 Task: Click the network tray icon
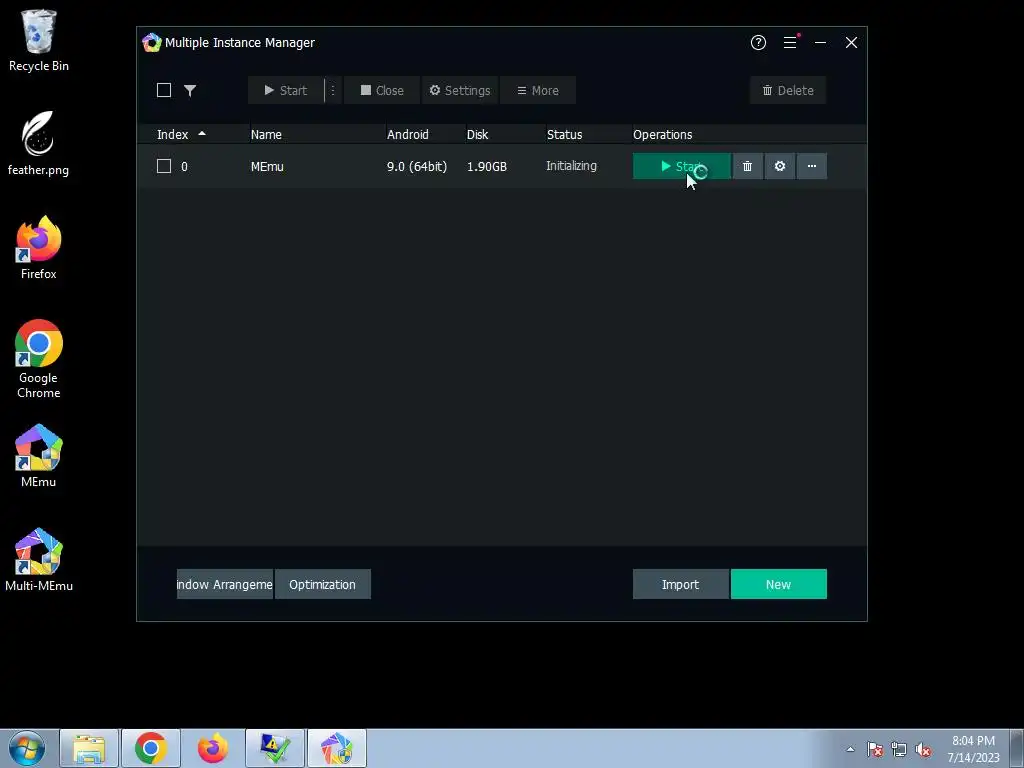[899, 749]
